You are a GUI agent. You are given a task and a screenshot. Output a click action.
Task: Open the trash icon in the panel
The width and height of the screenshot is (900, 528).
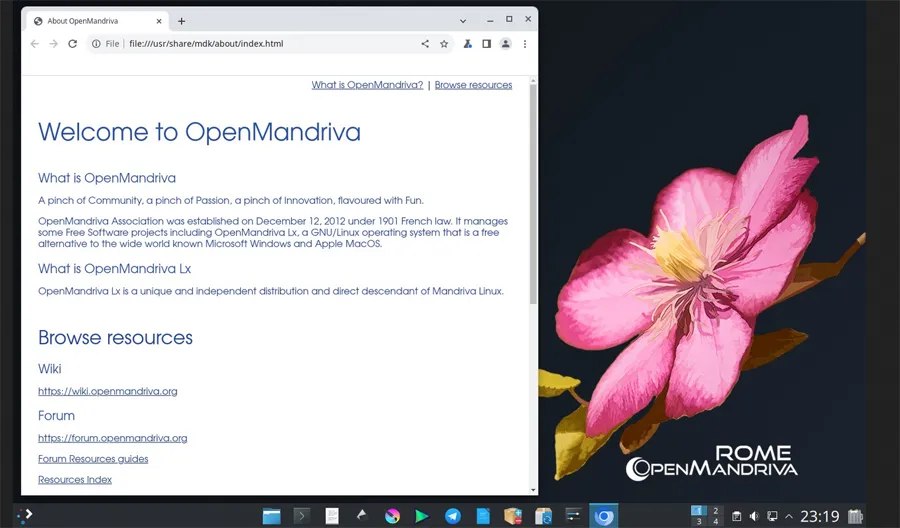pyautogui.click(x=855, y=517)
